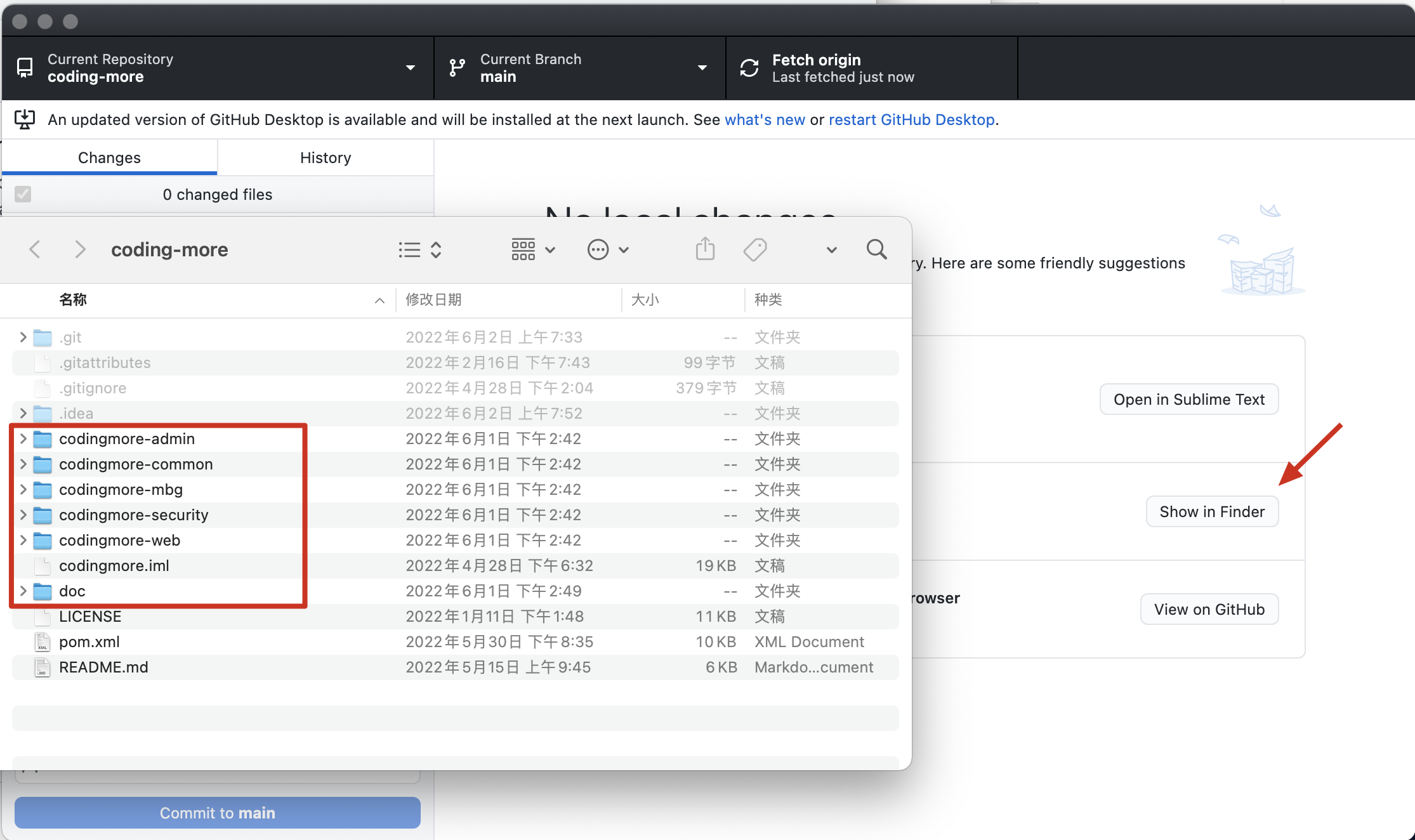The image size is (1415, 840).
Task: Open the restart GitHub Desktop link
Action: point(911,120)
